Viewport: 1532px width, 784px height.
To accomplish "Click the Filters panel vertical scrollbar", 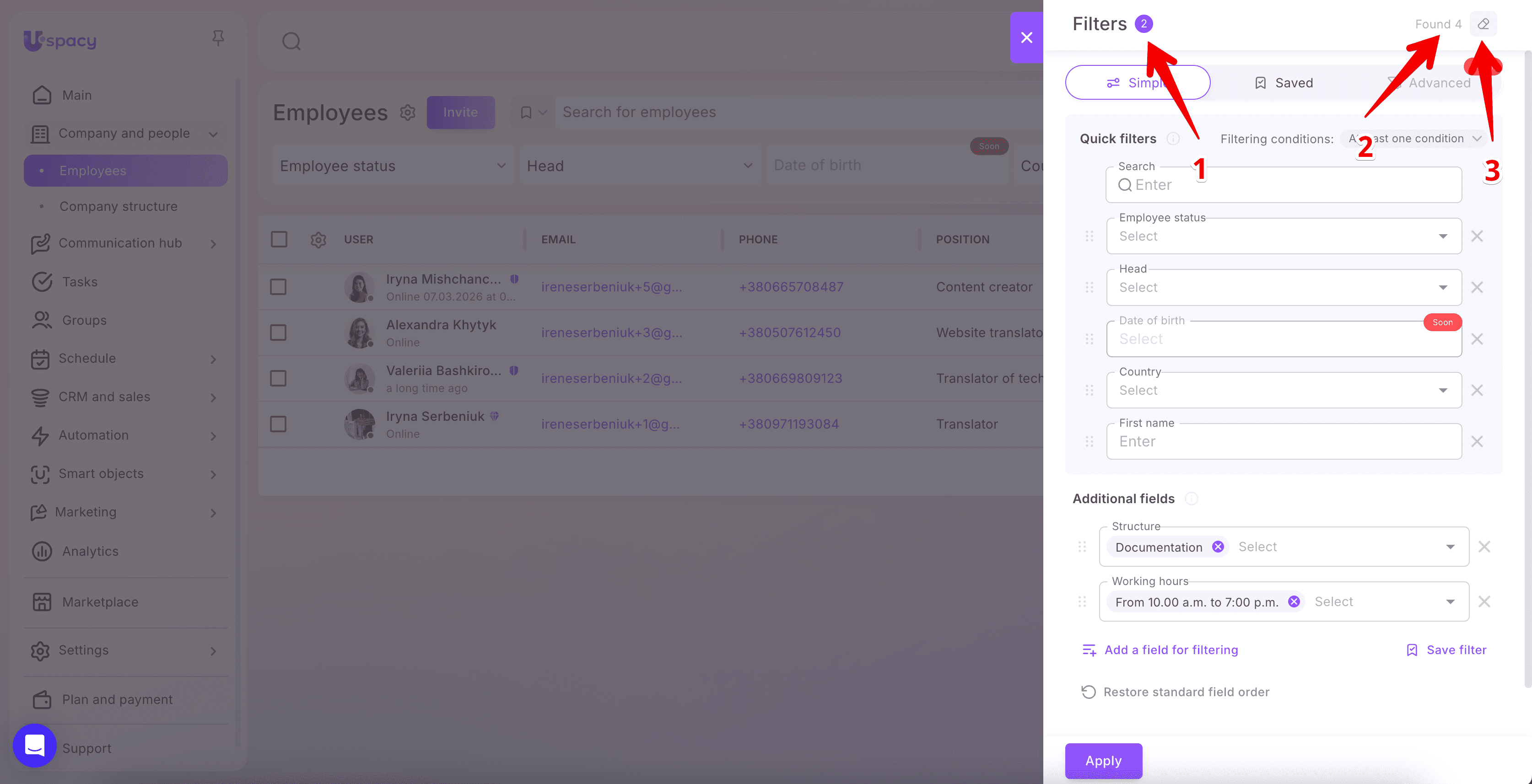I will [x=1528, y=369].
